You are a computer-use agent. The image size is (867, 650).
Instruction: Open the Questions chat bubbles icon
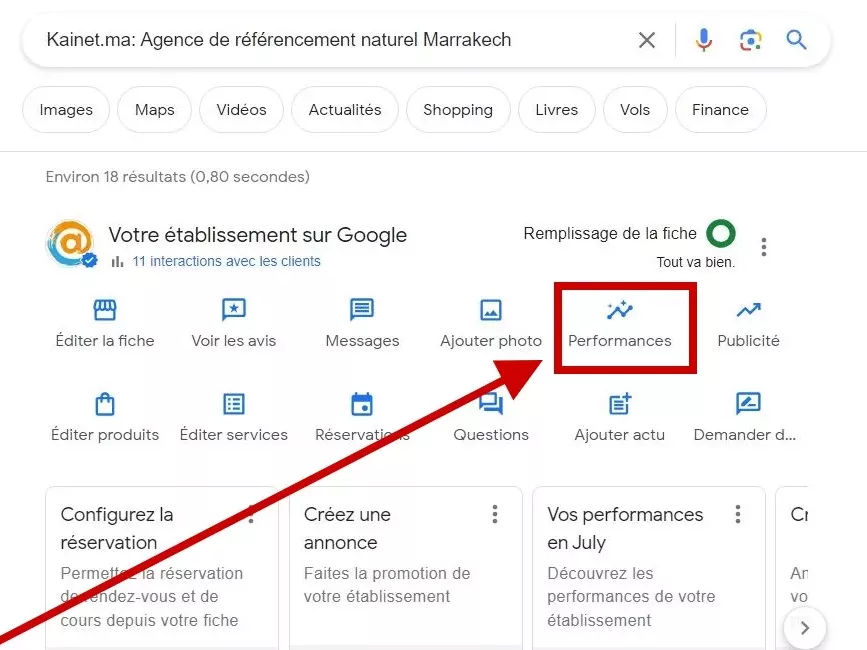(x=490, y=404)
